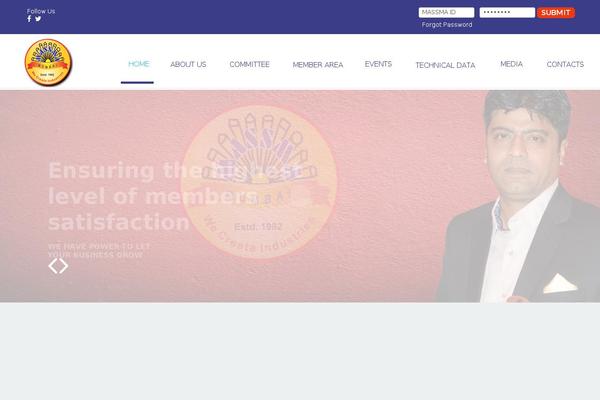This screenshot has width=600, height=400.
Task: Open the Facebook page icon
Action: coord(29,19)
